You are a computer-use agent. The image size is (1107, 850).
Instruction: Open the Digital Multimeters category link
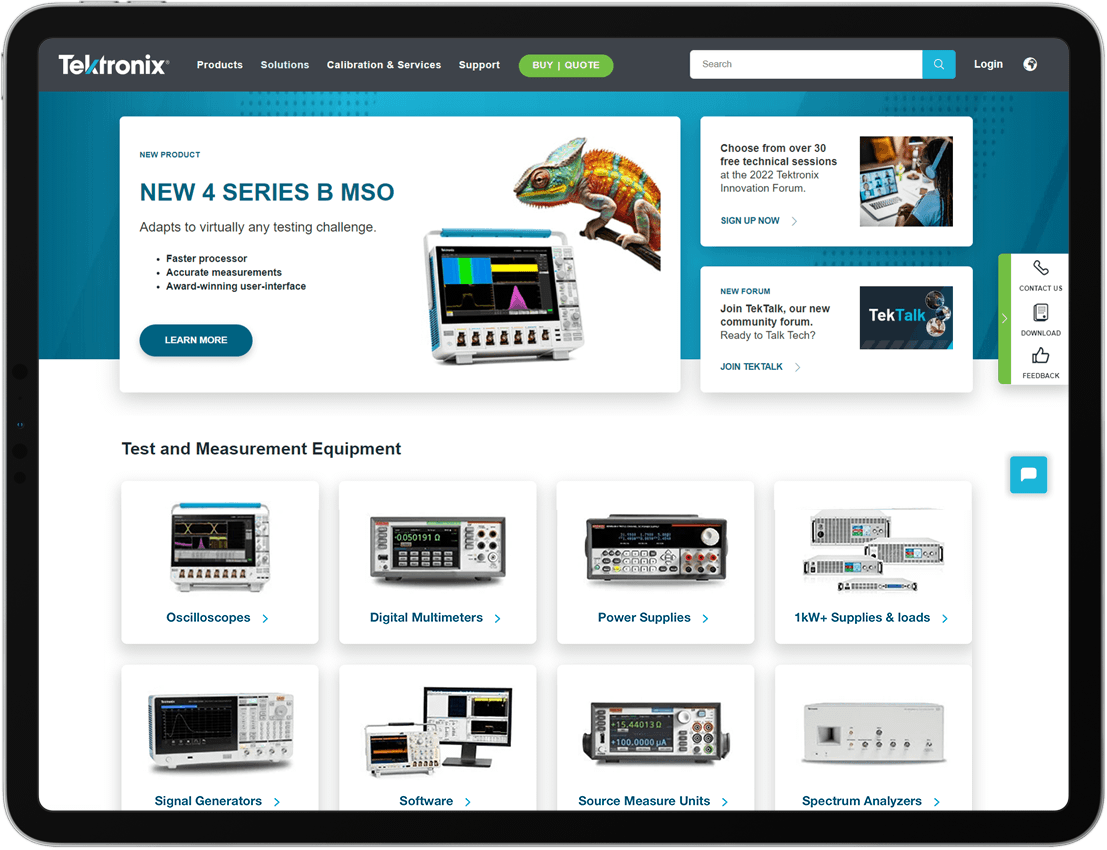click(426, 618)
